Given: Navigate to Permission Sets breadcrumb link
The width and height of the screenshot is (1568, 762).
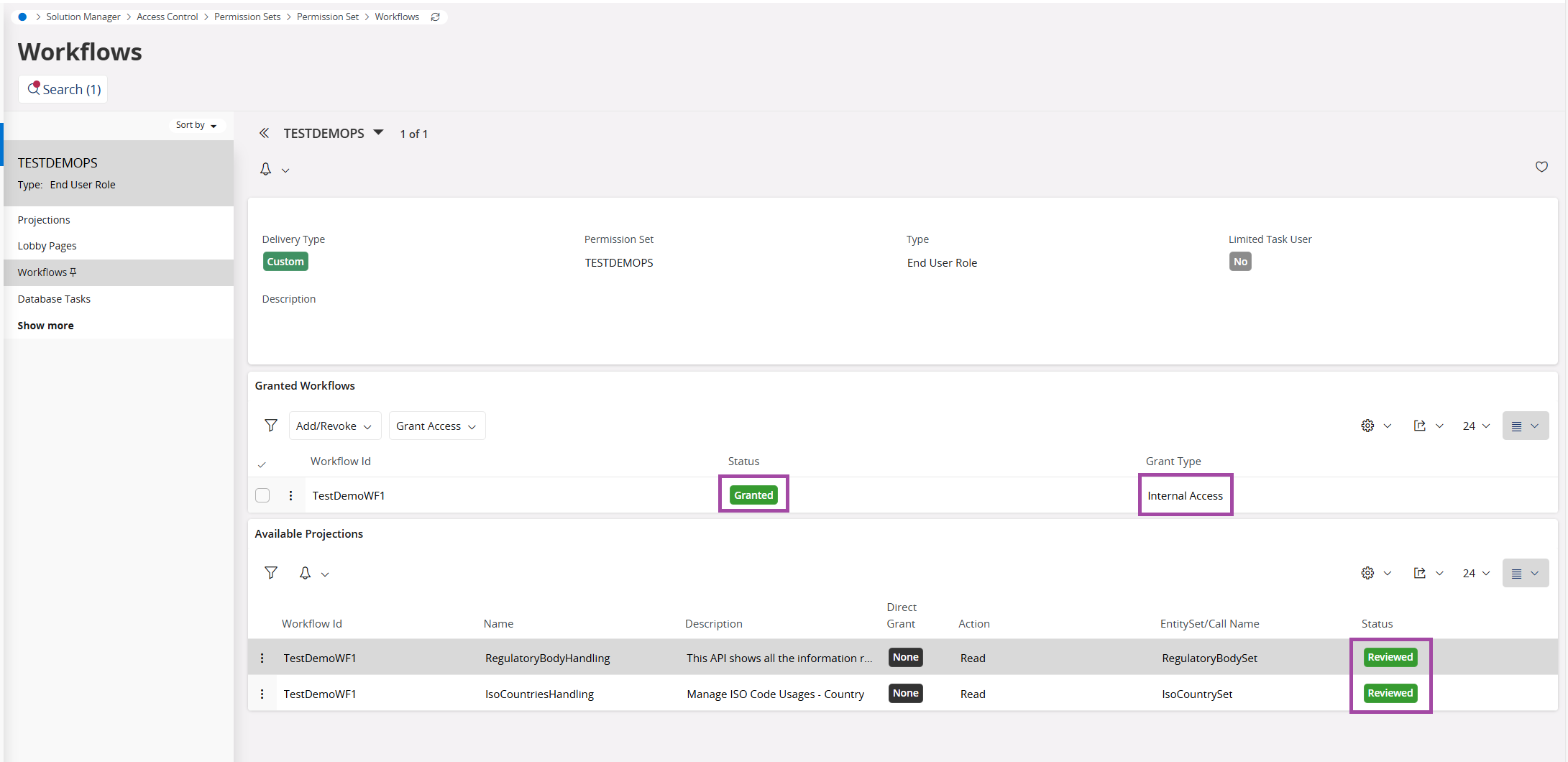Looking at the screenshot, I should point(247,17).
